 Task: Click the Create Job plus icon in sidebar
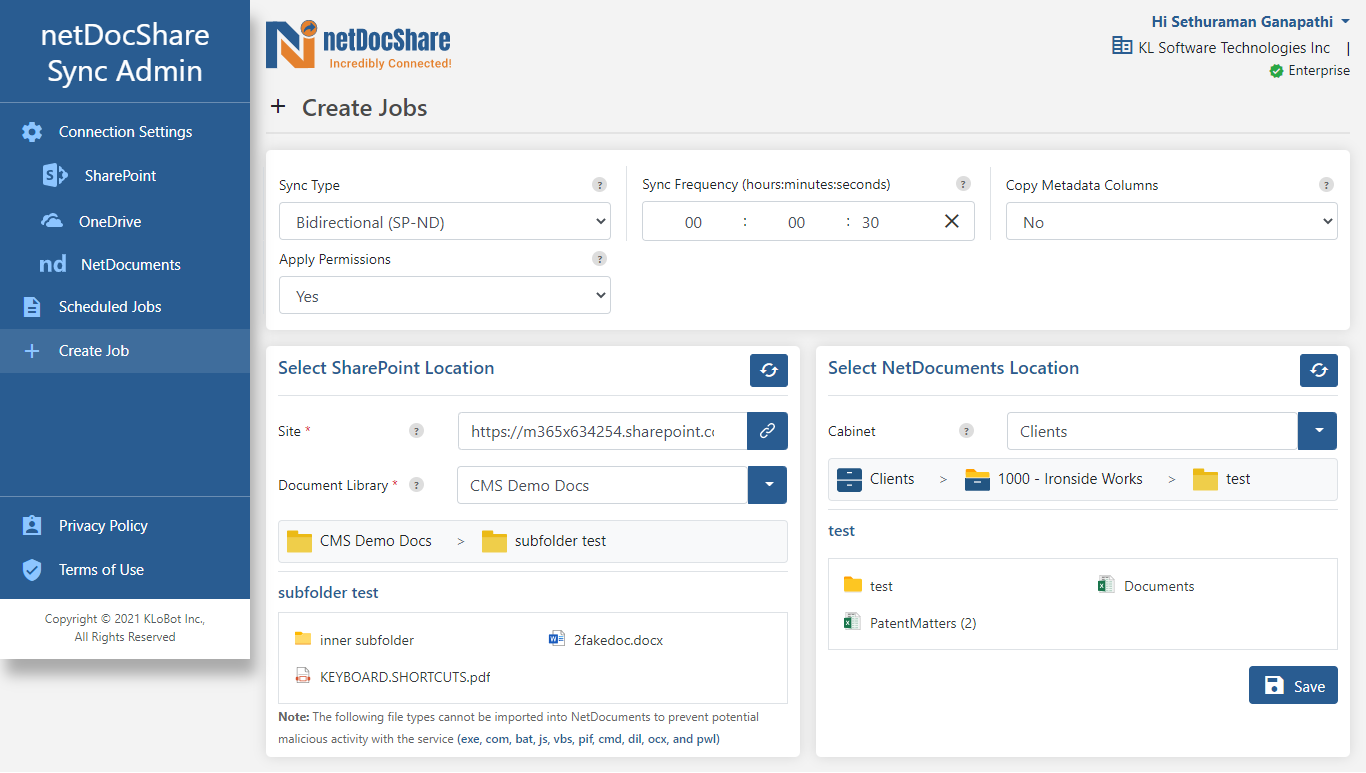pos(32,351)
